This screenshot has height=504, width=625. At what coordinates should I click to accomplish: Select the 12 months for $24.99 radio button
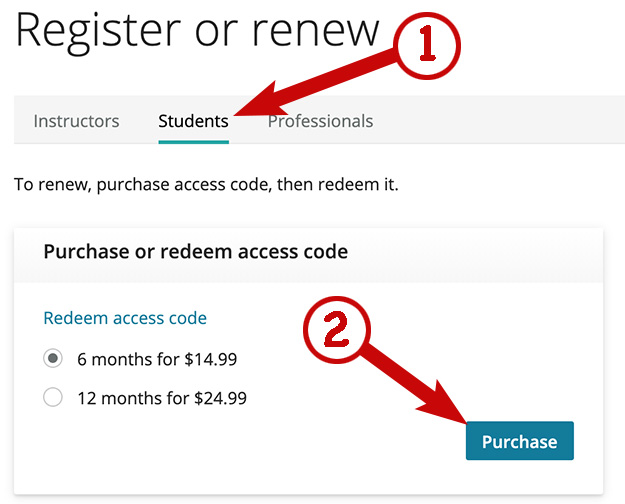pyautogui.click(x=53, y=397)
